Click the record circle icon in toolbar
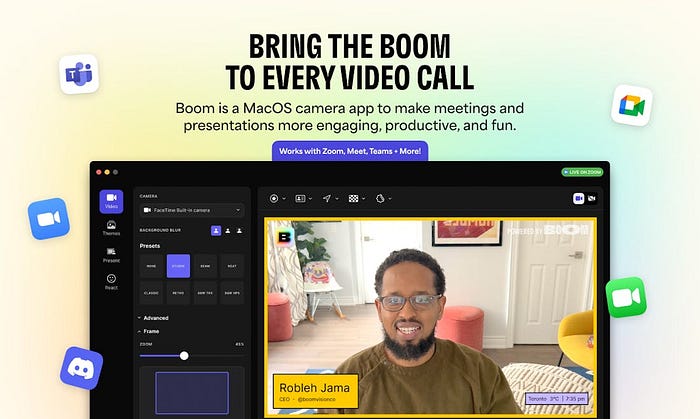This screenshot has width=700, height=419. (x=274, y=199)
